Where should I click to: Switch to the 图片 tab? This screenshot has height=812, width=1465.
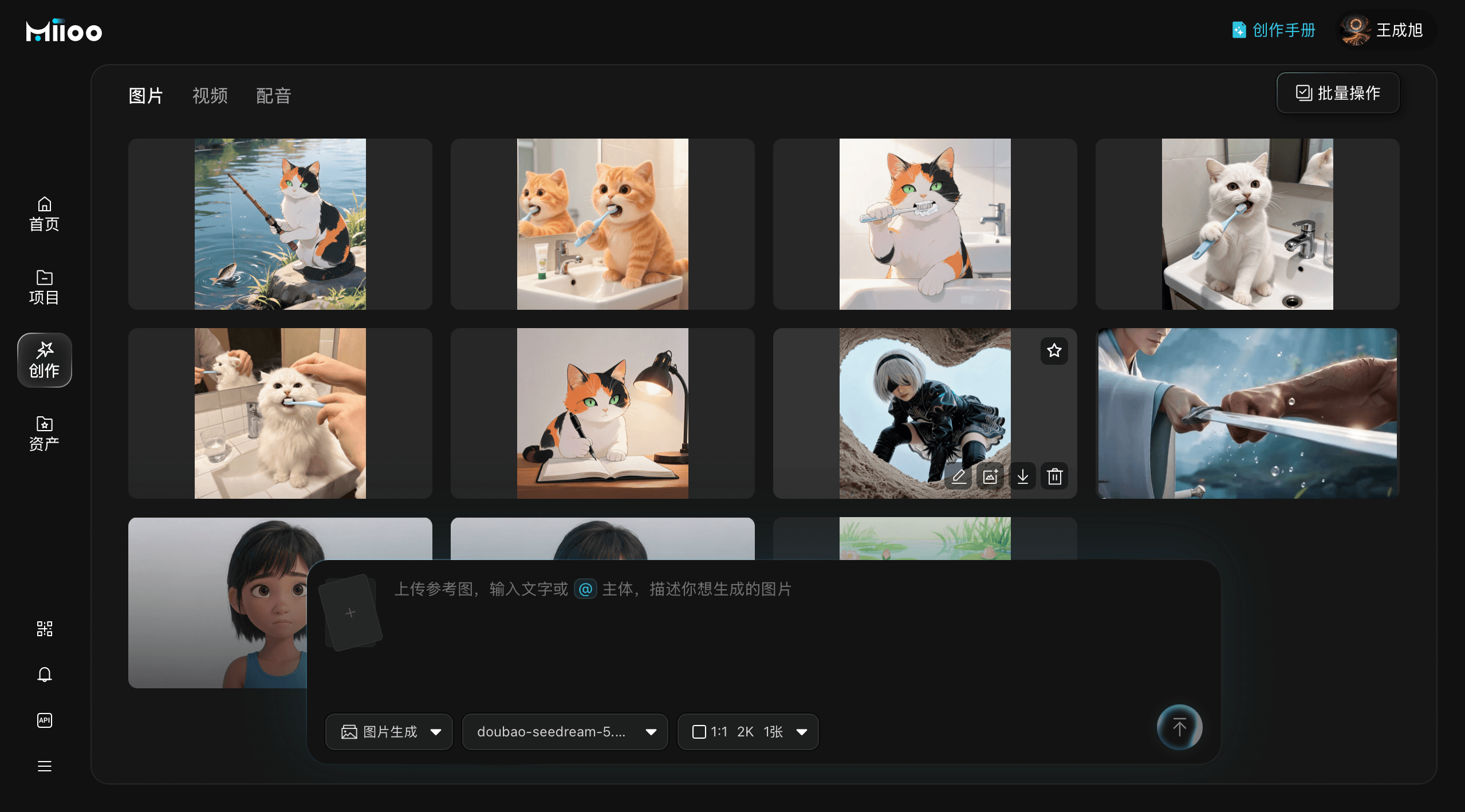tap(146, 96)
